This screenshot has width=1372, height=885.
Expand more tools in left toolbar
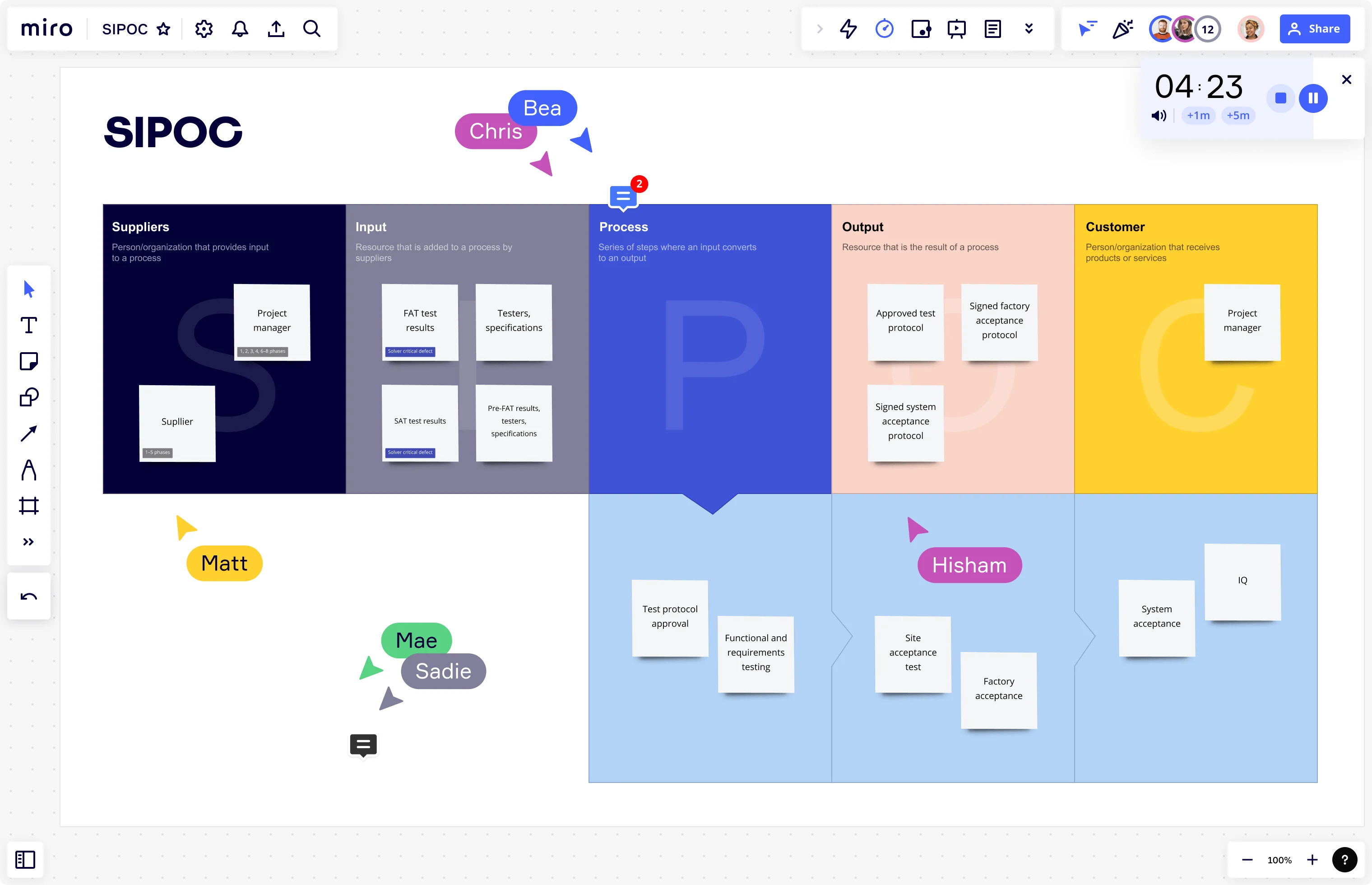click(x=29, y=542)
